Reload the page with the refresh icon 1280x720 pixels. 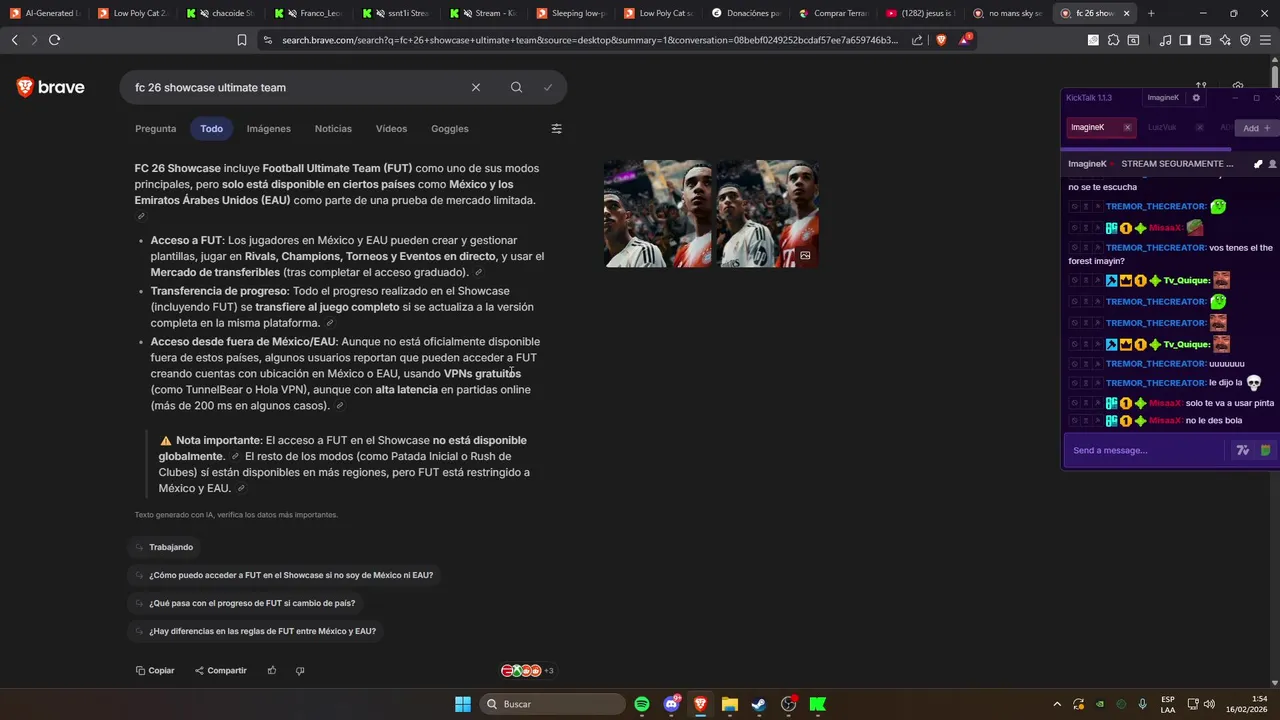tap(54, 40)
